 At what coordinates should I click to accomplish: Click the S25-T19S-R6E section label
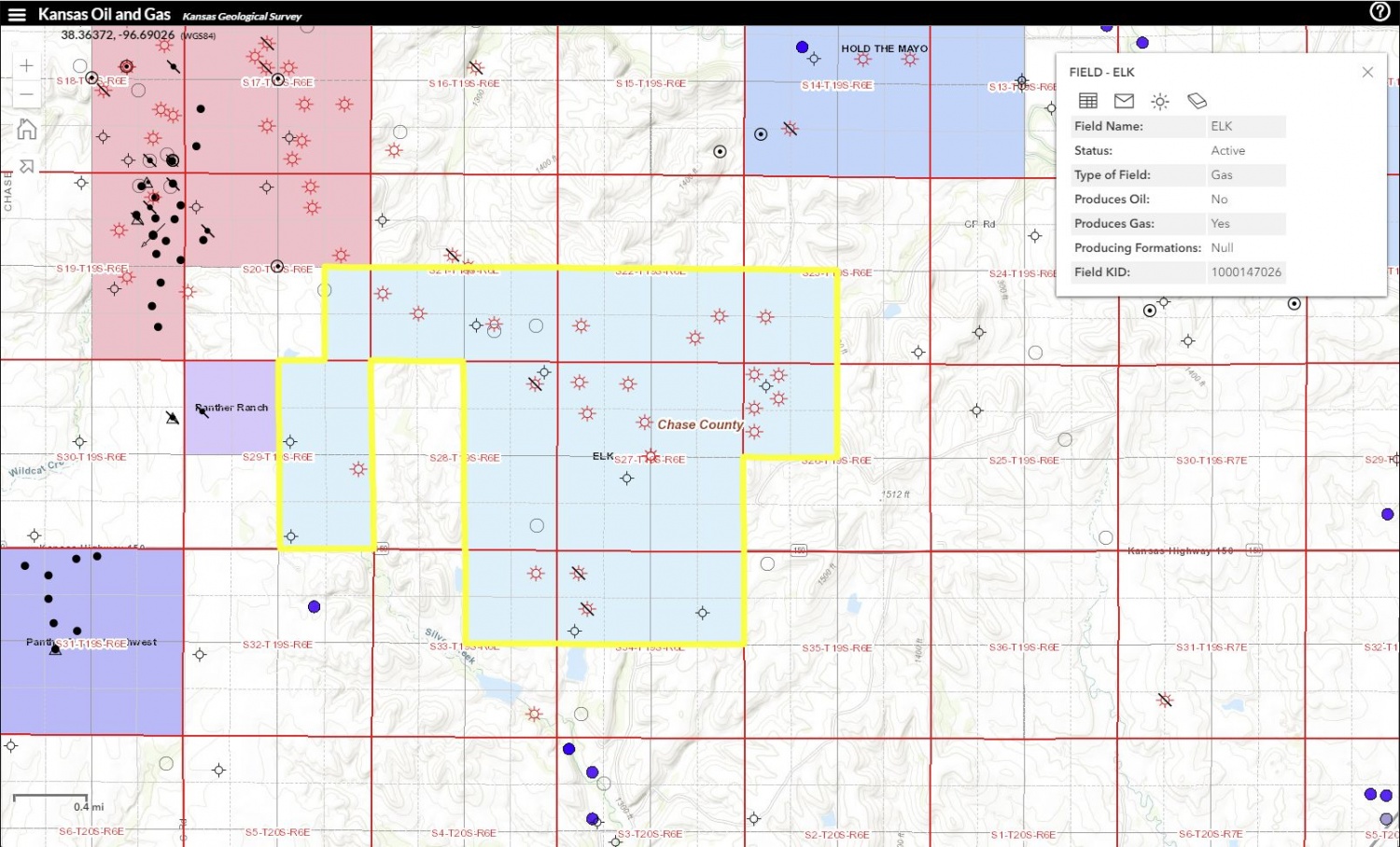[x=1024, y=460]
